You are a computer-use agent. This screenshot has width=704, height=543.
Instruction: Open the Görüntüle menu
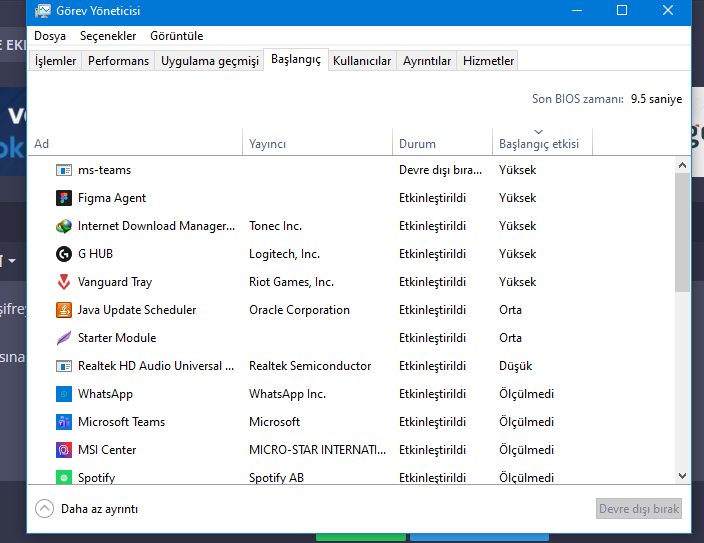click(176, 36)
